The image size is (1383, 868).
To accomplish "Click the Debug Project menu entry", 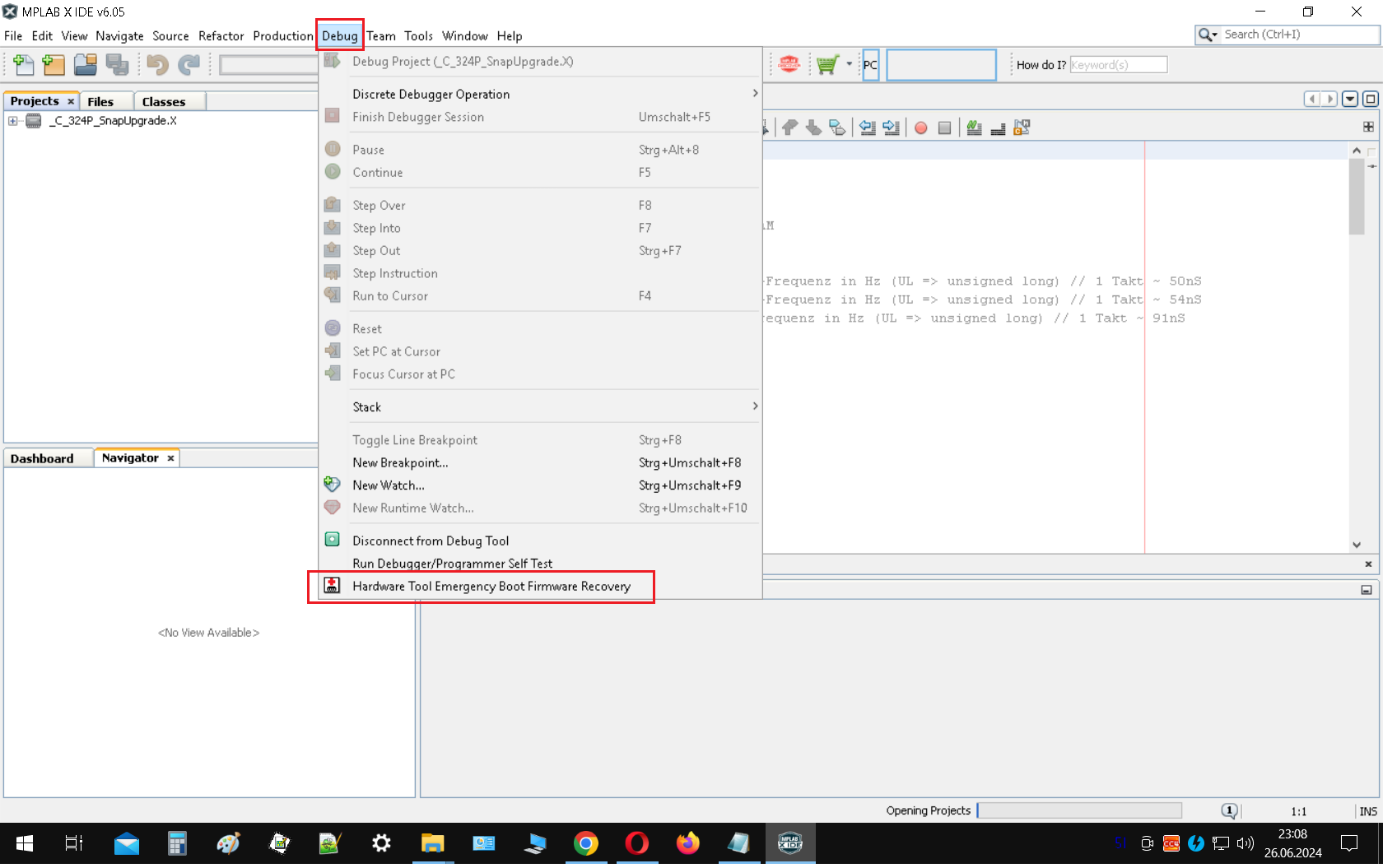I will (x=540, y=62).
